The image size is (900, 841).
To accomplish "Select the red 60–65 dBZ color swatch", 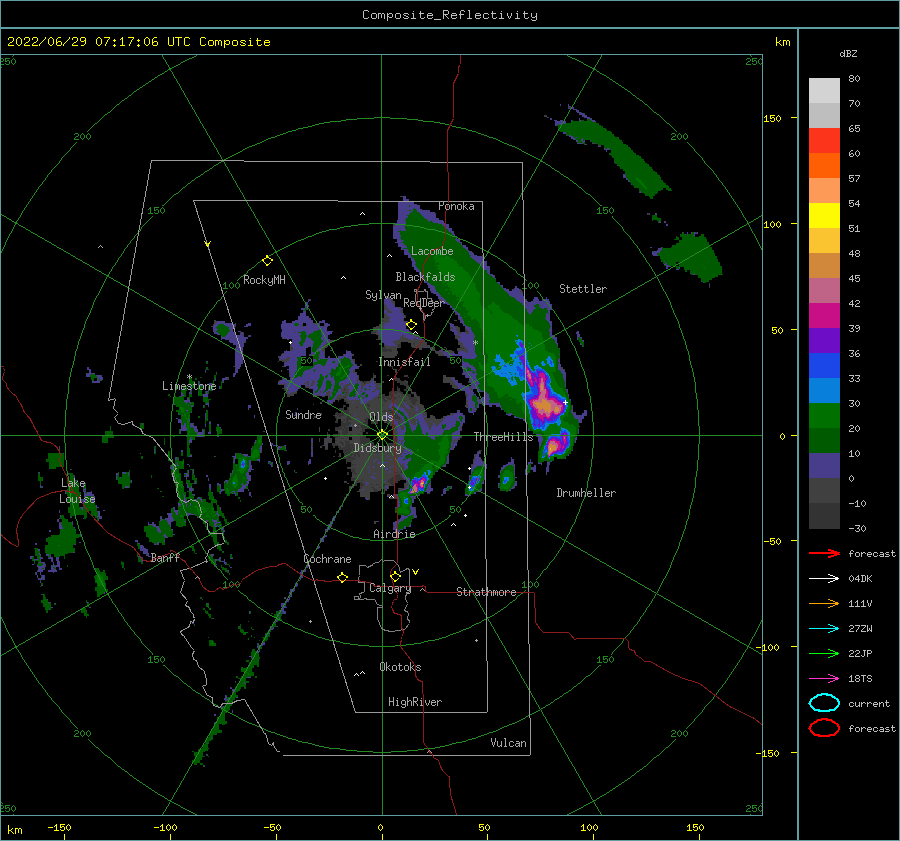I will tap(824, 141).
